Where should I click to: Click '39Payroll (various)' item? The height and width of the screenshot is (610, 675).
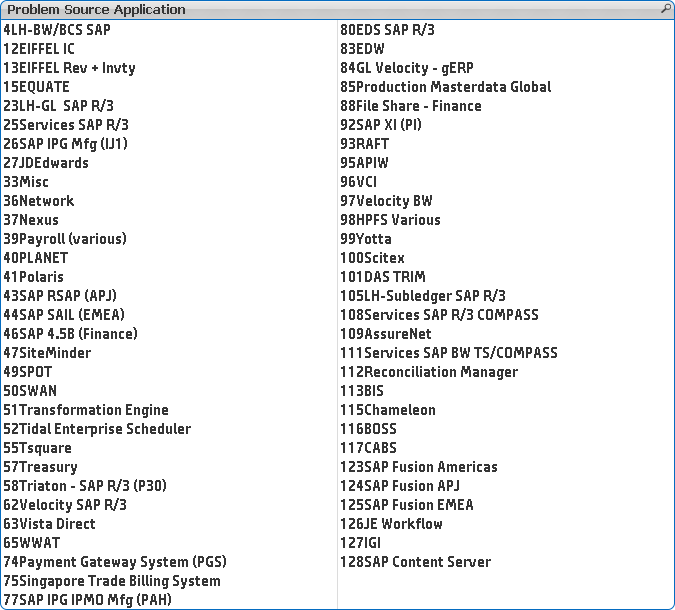coord(169,238)
